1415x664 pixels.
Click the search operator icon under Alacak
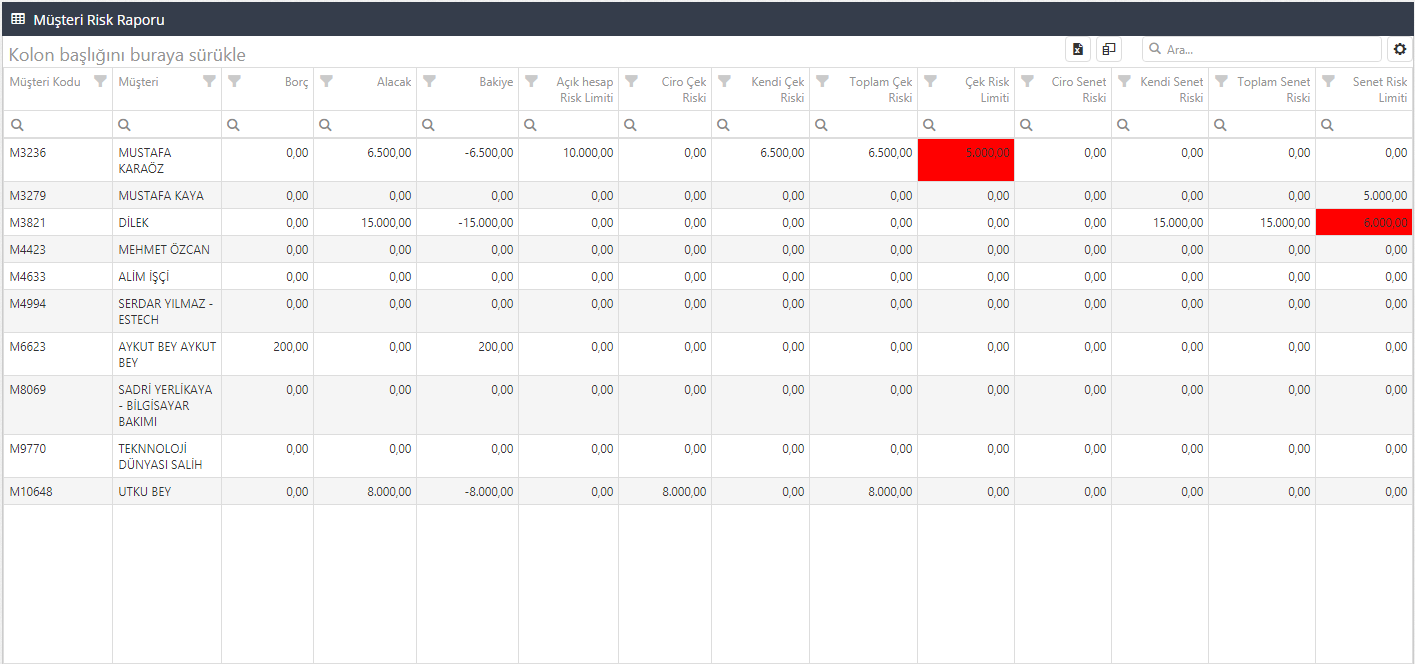pyautogui.click(x=327, y=125)
